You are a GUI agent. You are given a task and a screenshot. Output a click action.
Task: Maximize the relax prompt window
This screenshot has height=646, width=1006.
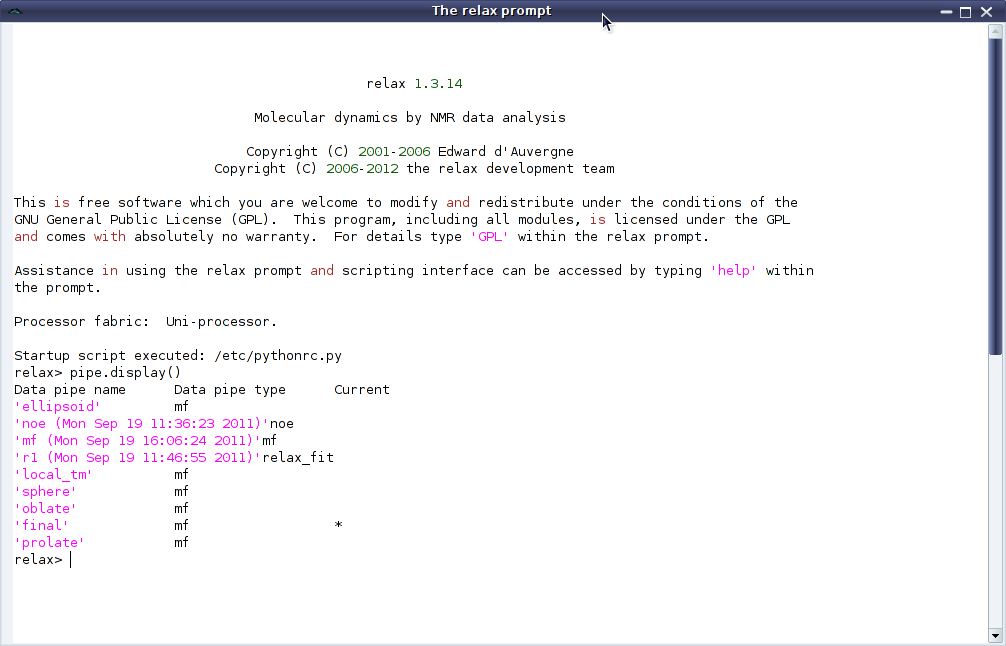tap(966, 11)
